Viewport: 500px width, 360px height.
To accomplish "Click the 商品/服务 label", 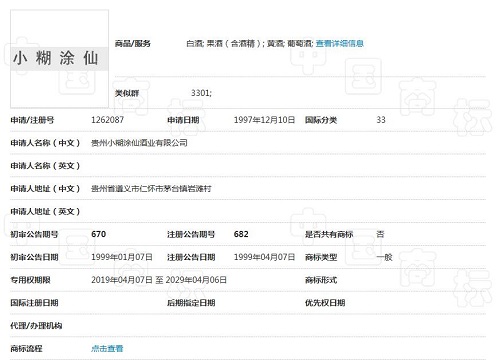I will point(133,43).
